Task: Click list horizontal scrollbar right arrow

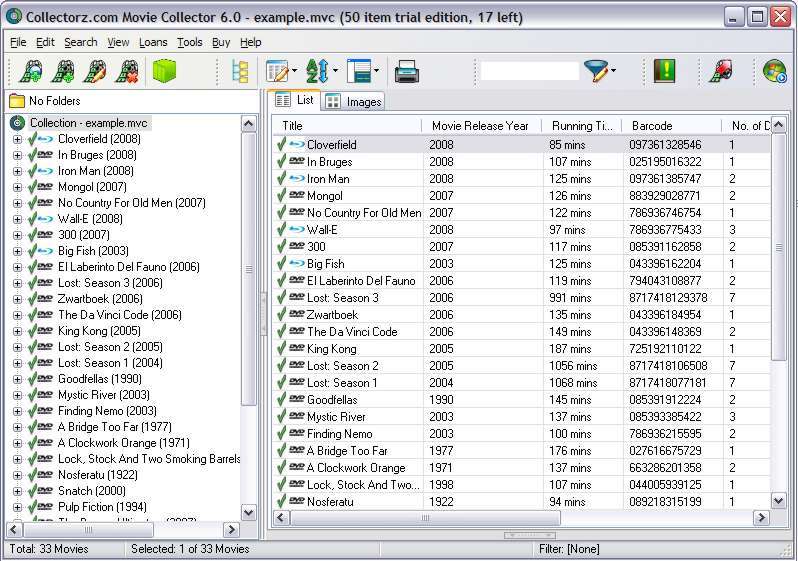Action: point(761,518)
